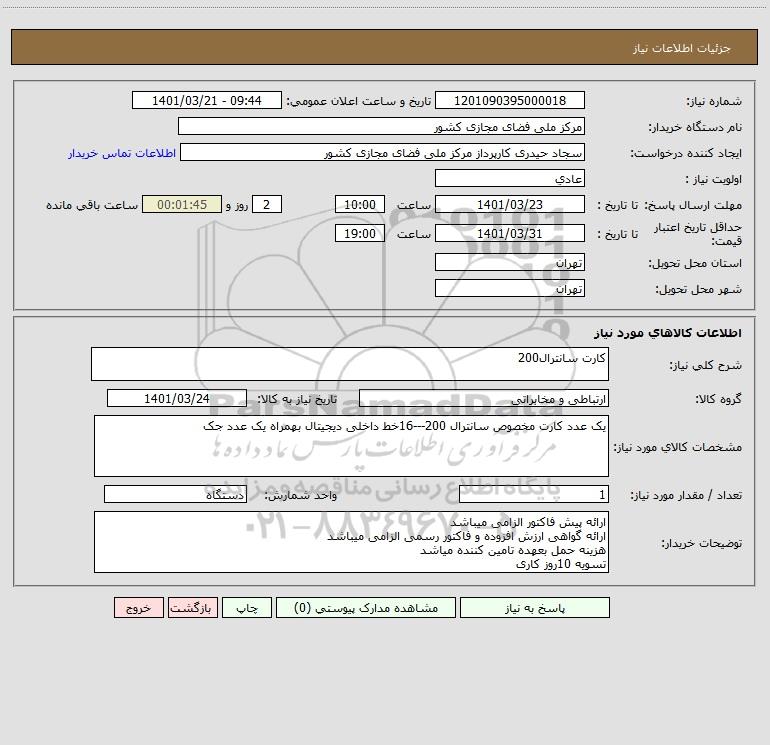Click label شهر محل تحویل

click(x=699, y=289)
